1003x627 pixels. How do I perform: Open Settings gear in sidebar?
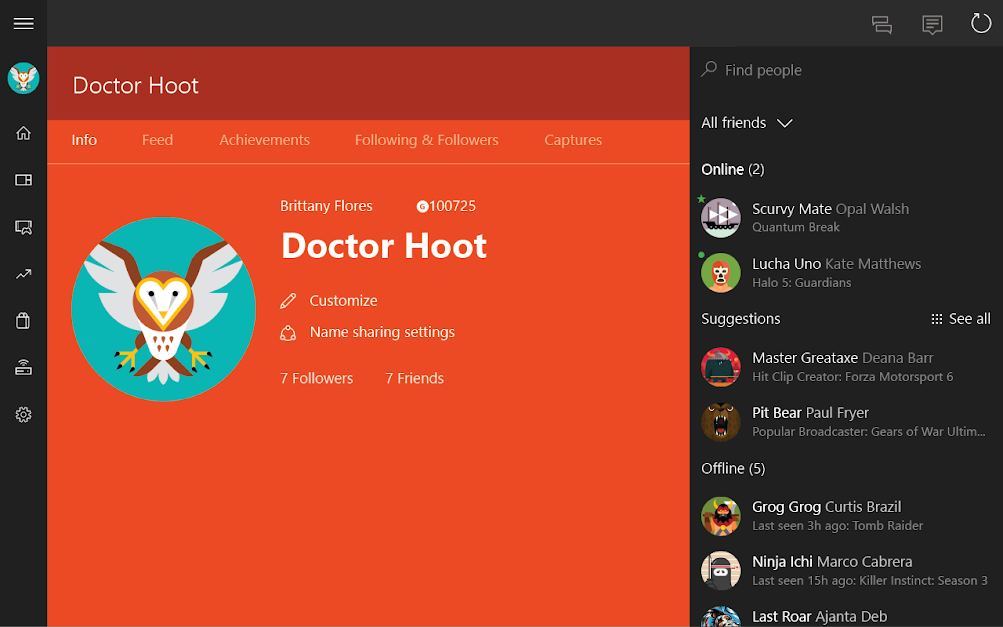click(x=23, y=414)
